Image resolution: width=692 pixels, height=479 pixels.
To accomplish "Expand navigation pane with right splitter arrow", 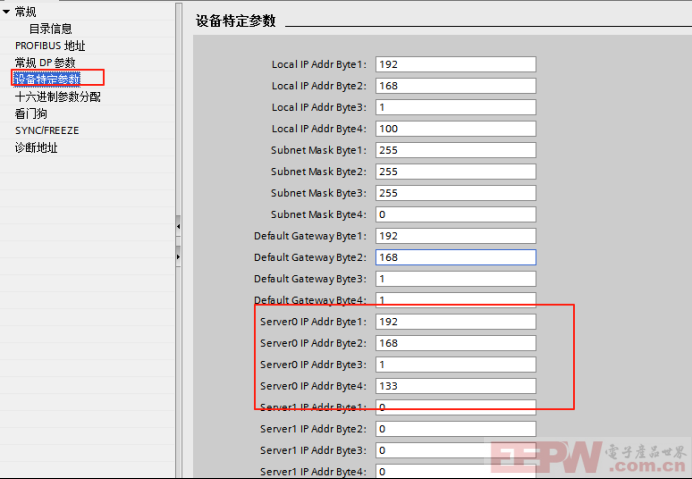I will pos(178,256).
